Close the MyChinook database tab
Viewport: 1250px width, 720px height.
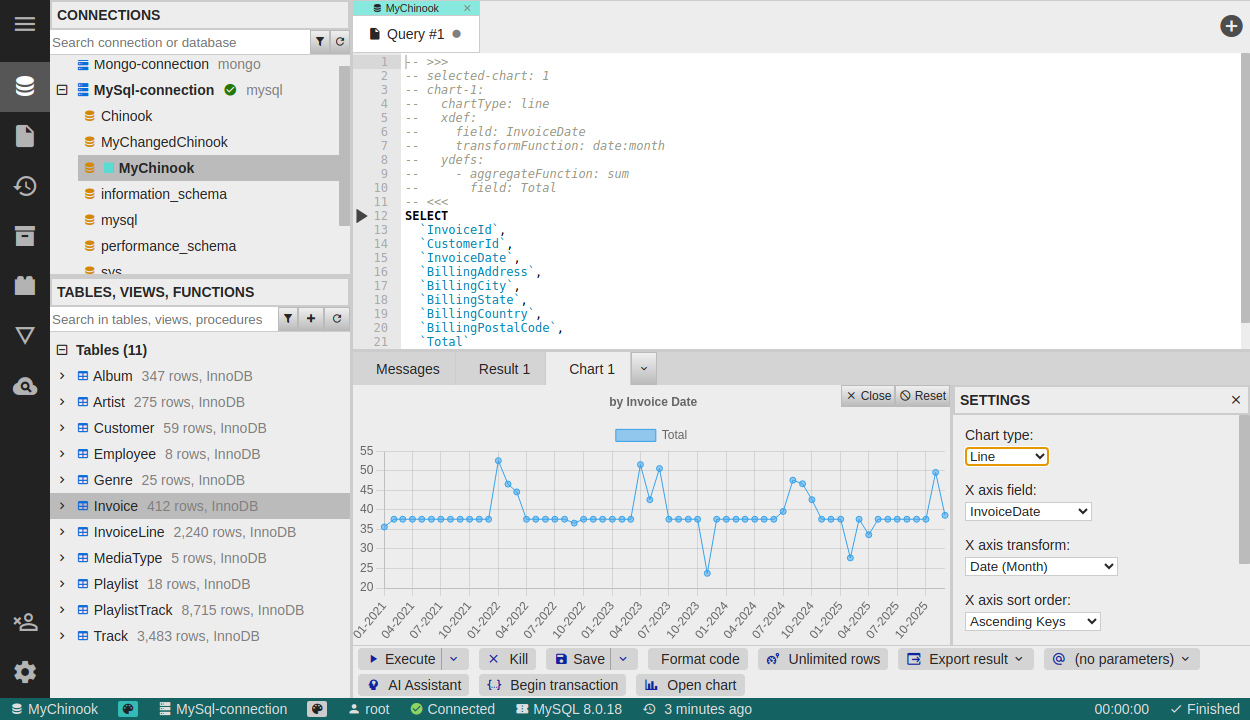tap(467, 8)
